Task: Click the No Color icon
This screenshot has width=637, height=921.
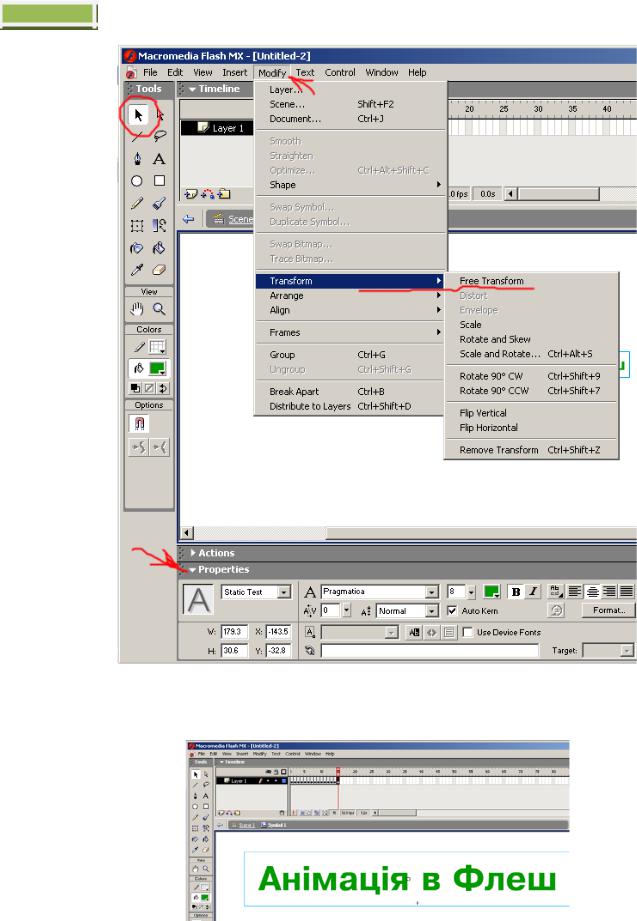Action: [x=149, y=388]
